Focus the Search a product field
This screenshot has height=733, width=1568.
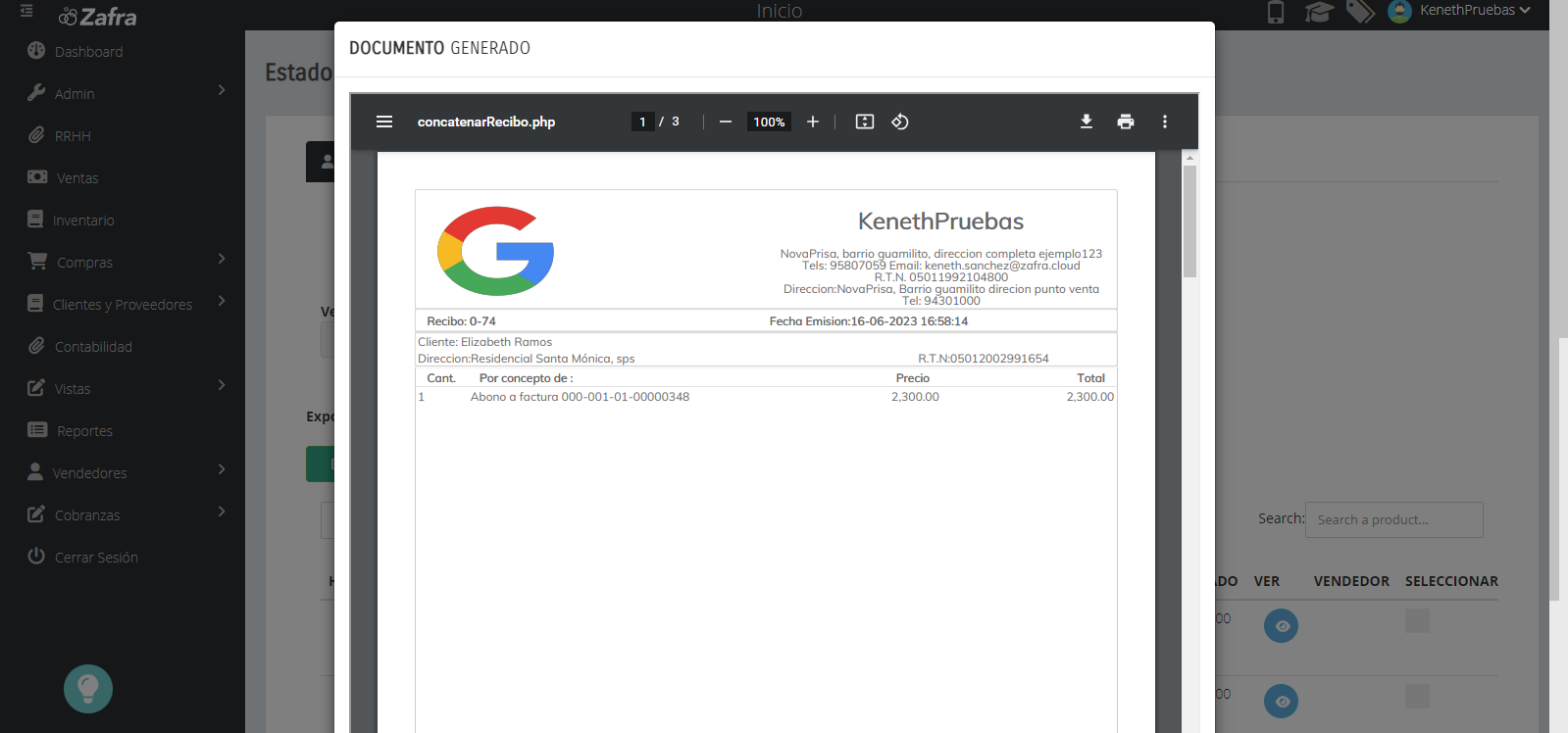(1394, 519)
